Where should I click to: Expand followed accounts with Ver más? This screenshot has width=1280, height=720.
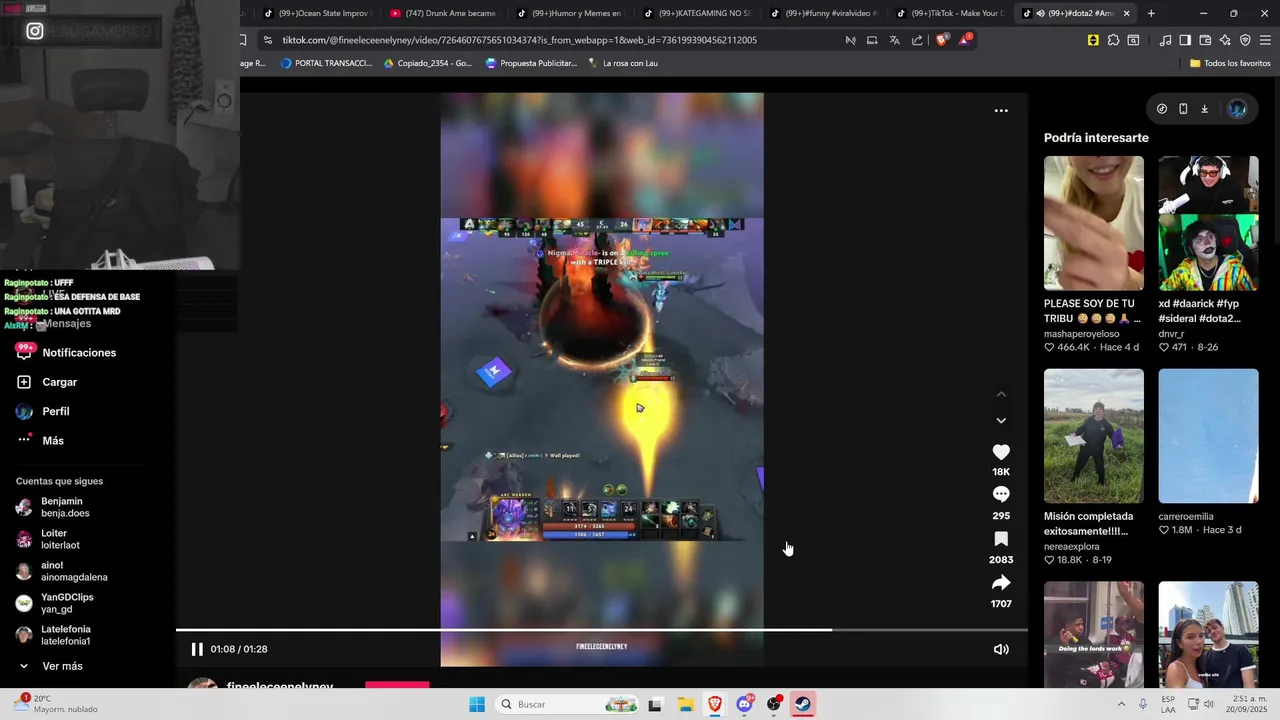50,666
